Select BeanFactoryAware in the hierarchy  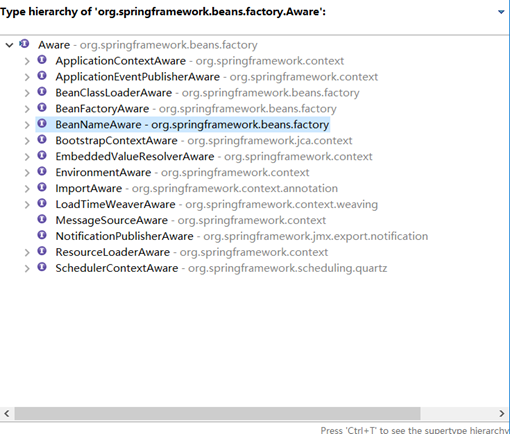tap(196, 109)
